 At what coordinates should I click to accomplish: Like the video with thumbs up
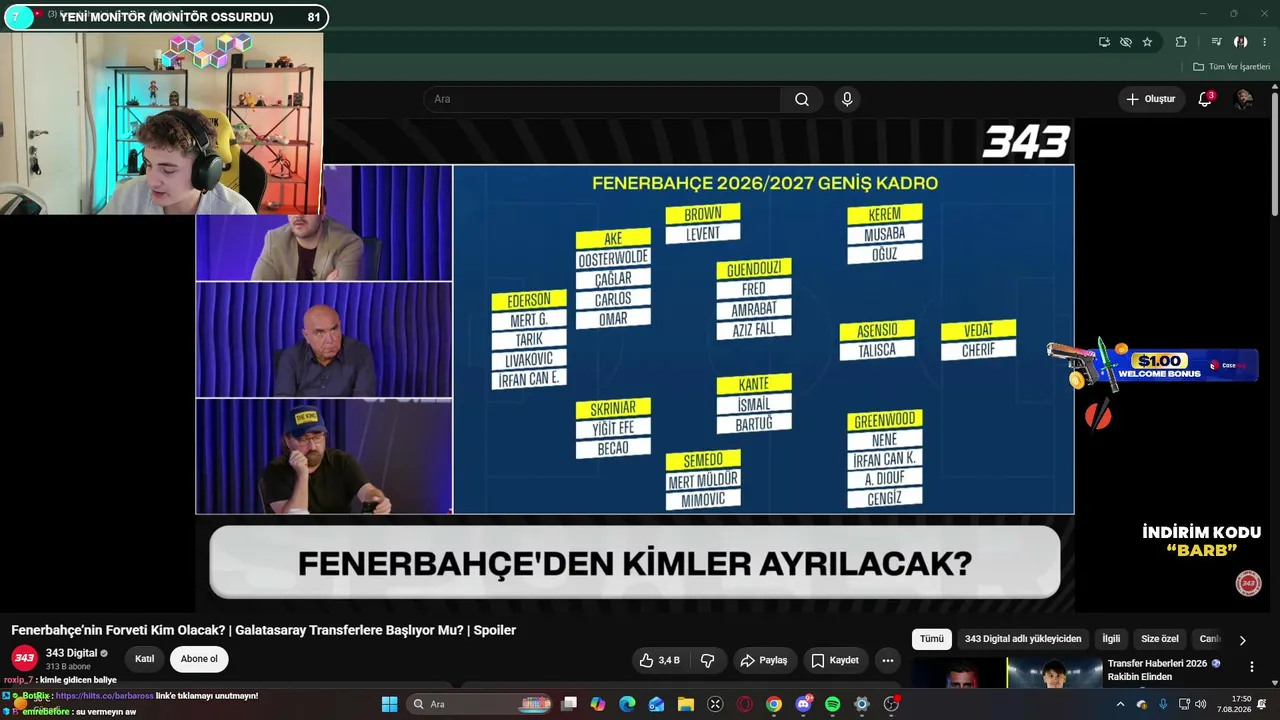[659, 660]
